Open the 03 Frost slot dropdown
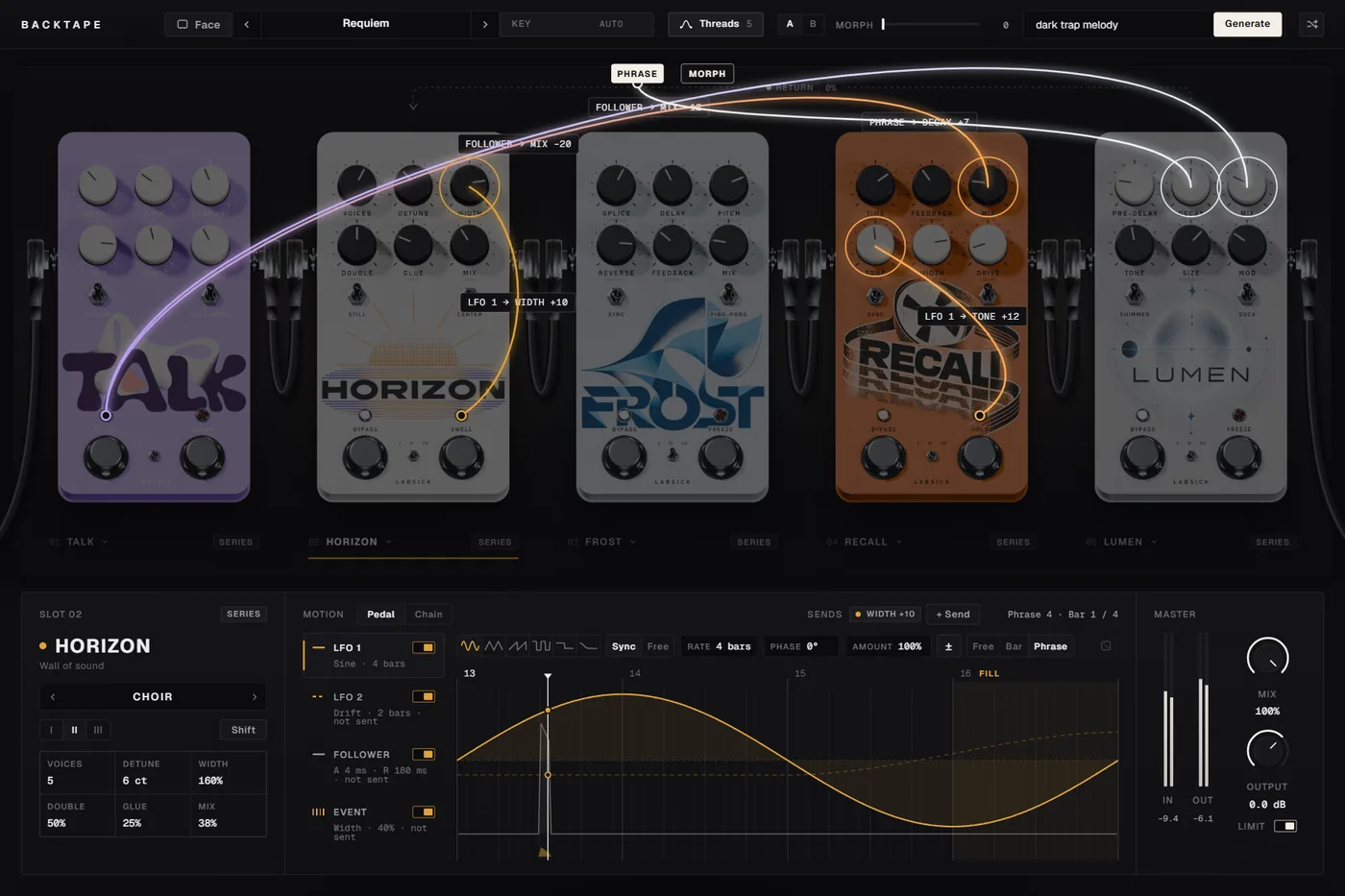 602,542
